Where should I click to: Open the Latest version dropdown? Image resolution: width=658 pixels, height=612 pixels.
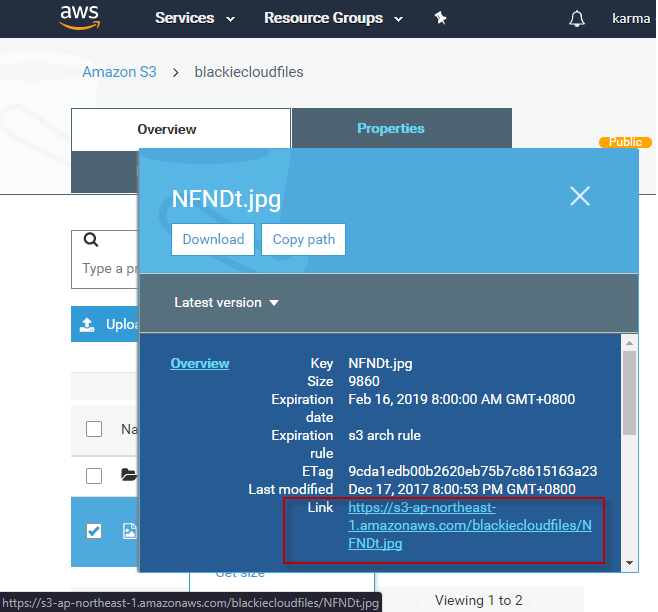tap(226, 302)
